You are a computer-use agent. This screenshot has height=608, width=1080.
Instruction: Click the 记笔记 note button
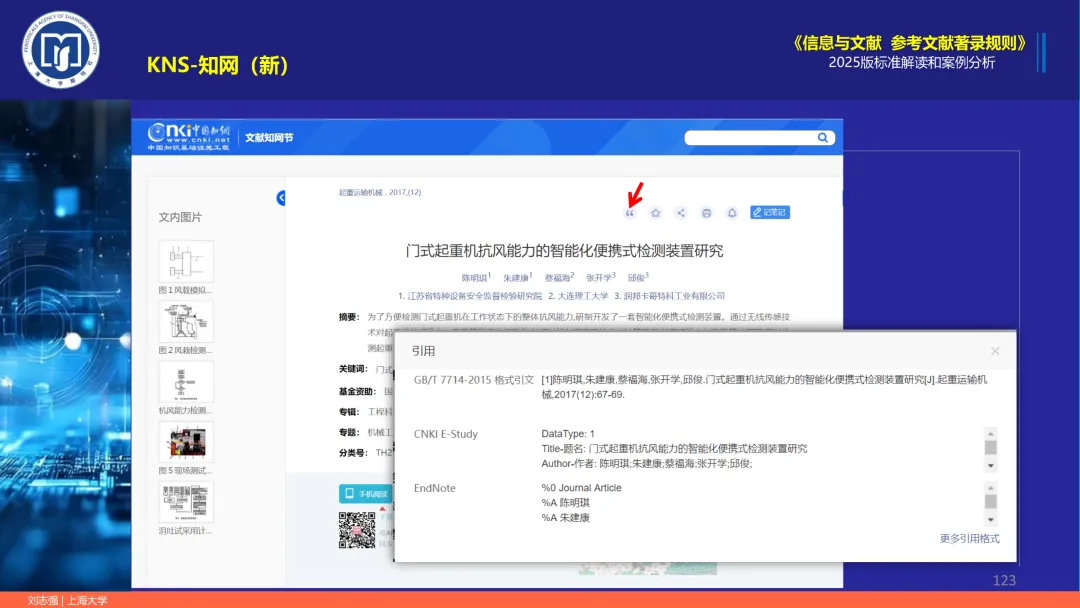click(770, 212)
